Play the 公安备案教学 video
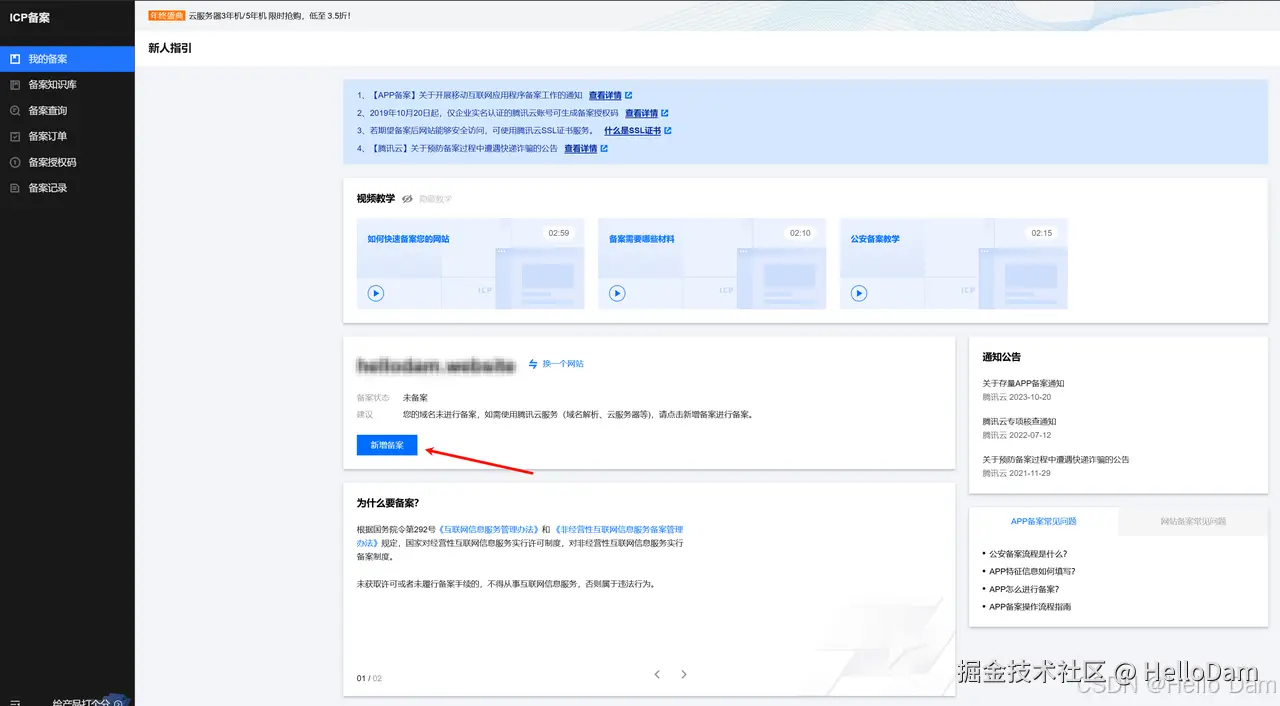This screenshot has width=1280, height=706. [858, 293]
